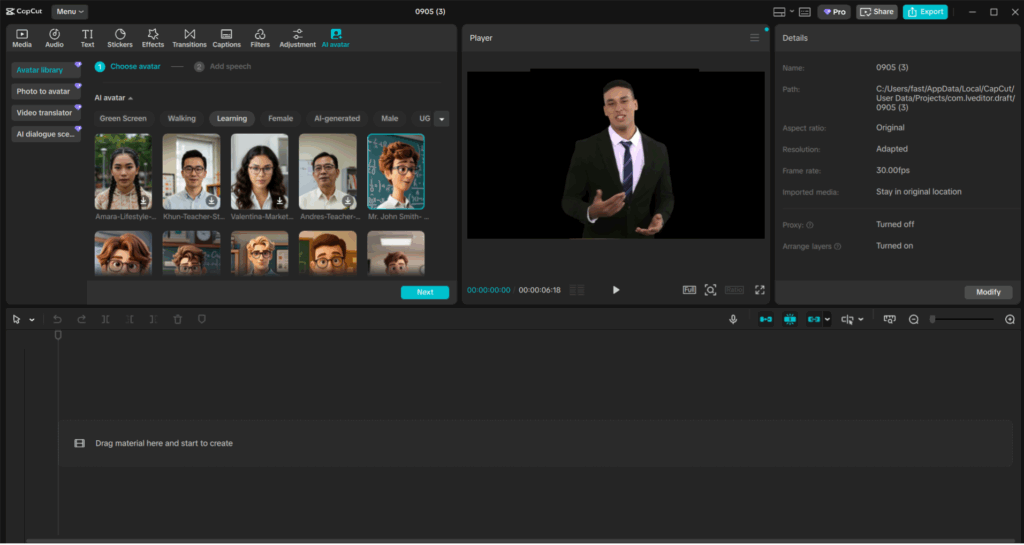Select the Khun-Teacher avatar thumbnail
Screen dimensions: 1024x545
click(191, 172)
